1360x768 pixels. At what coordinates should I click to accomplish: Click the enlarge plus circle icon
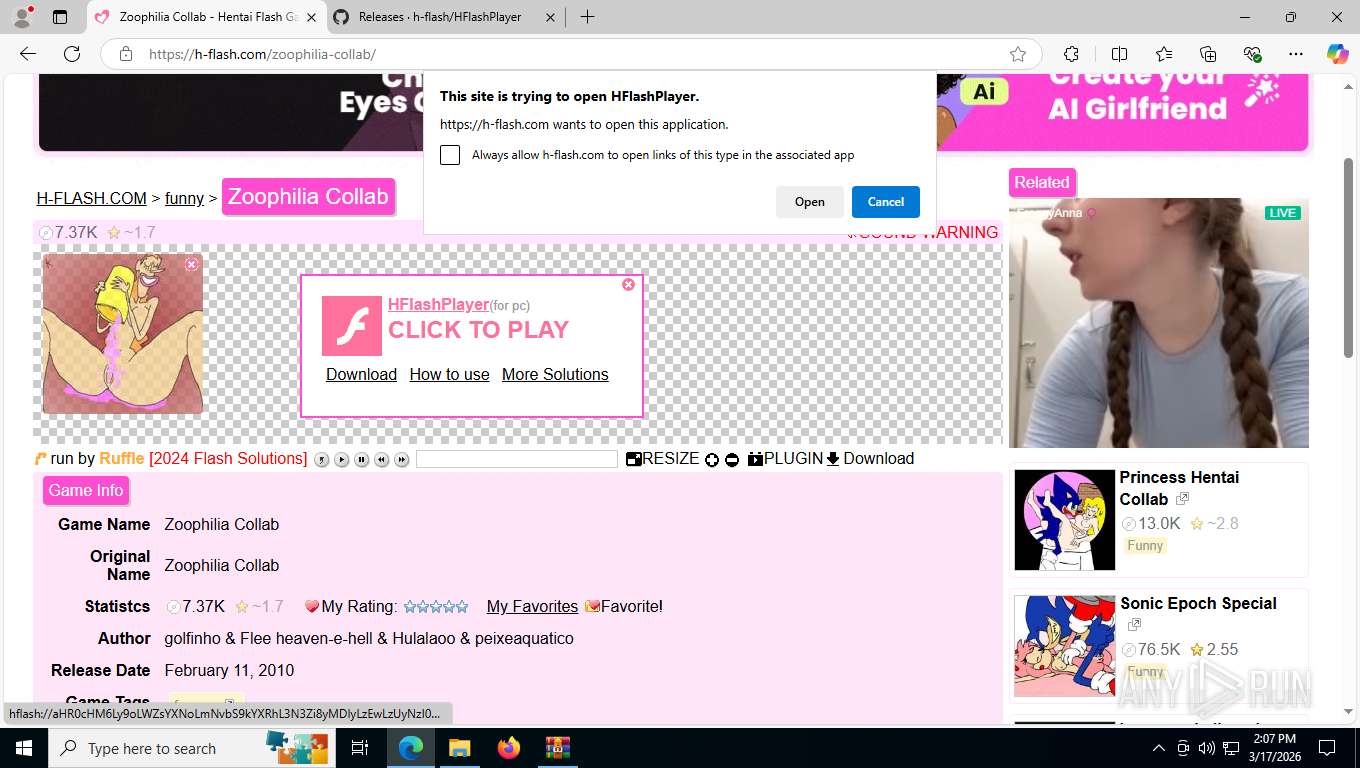pos(712,460)
